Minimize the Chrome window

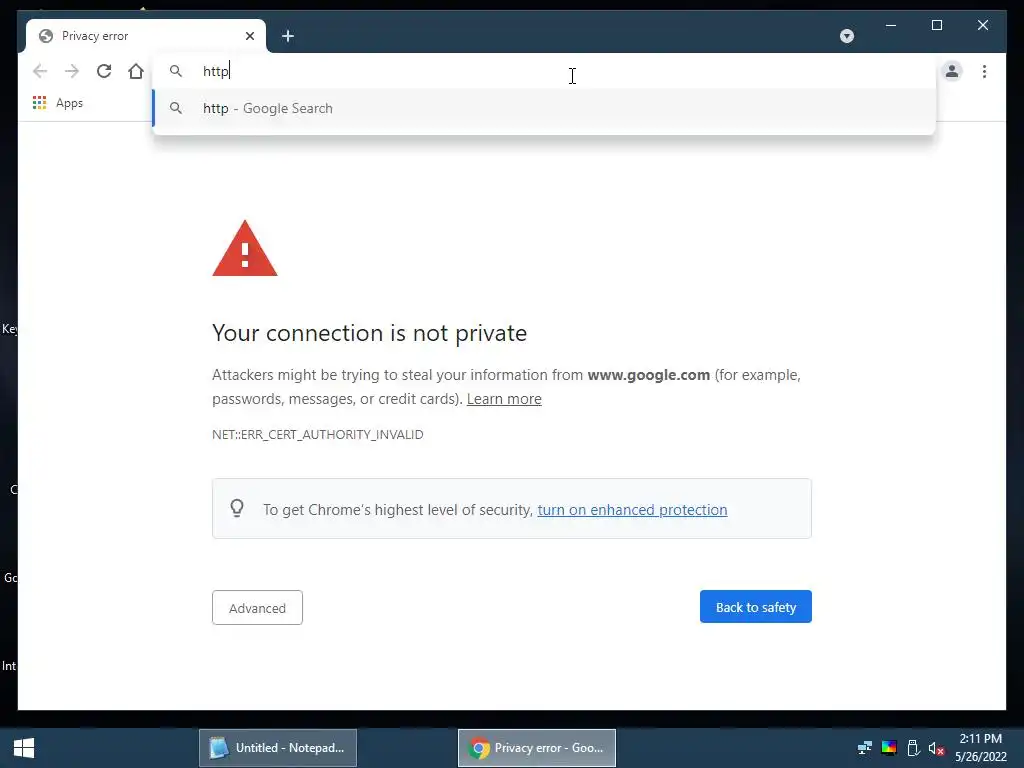(891, 25)
